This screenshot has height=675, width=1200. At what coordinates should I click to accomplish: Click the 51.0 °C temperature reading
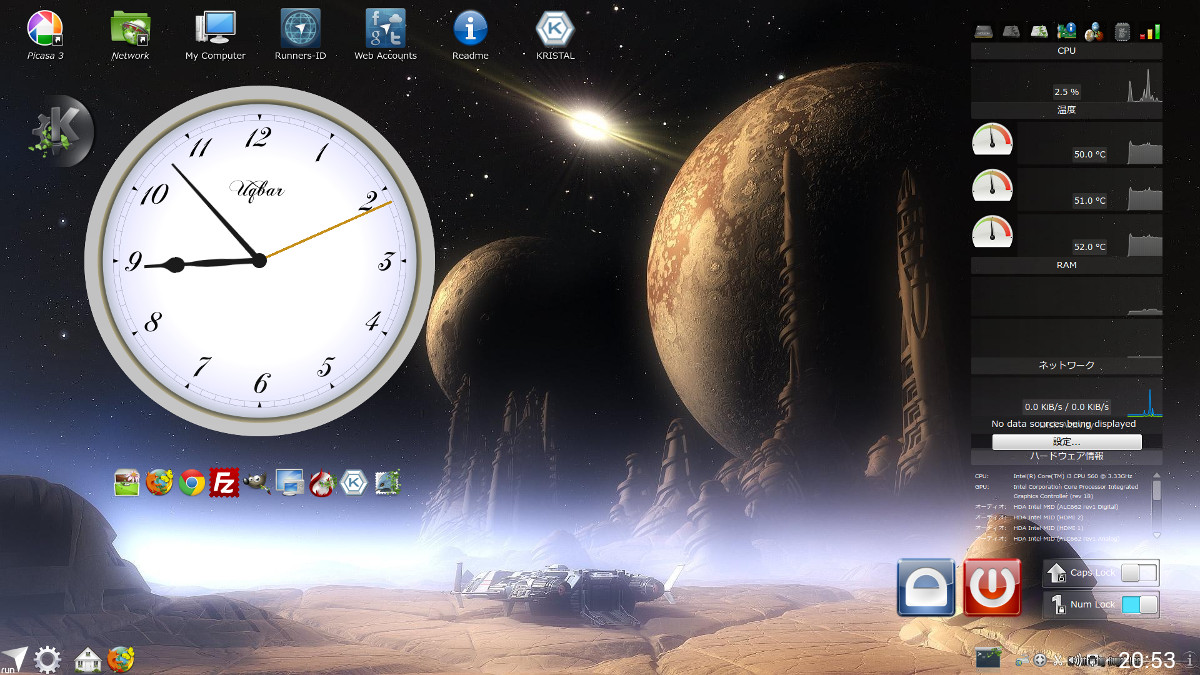1089,201
